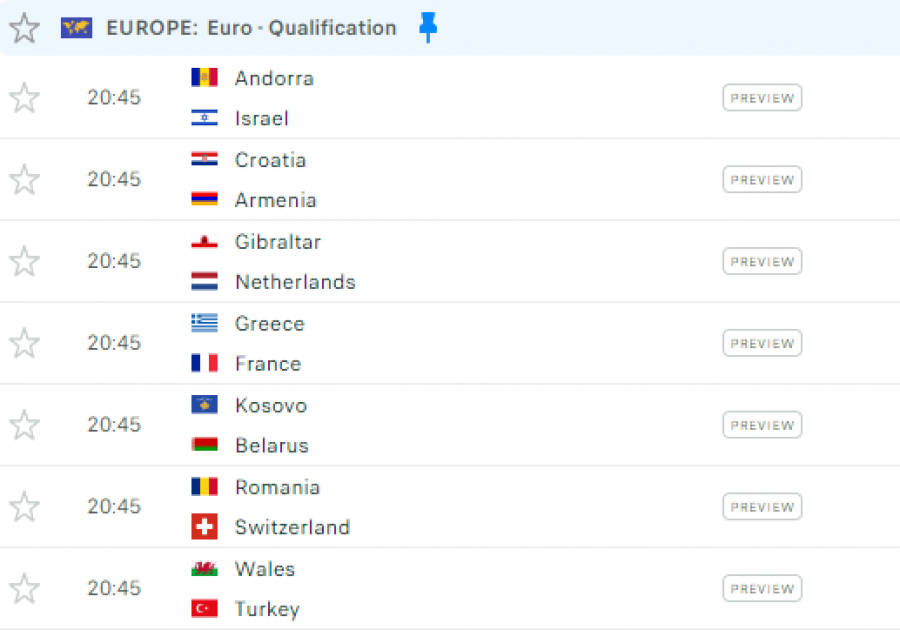Show preview for Gibraltar vs Netherlands

click(x=762, y=262)
